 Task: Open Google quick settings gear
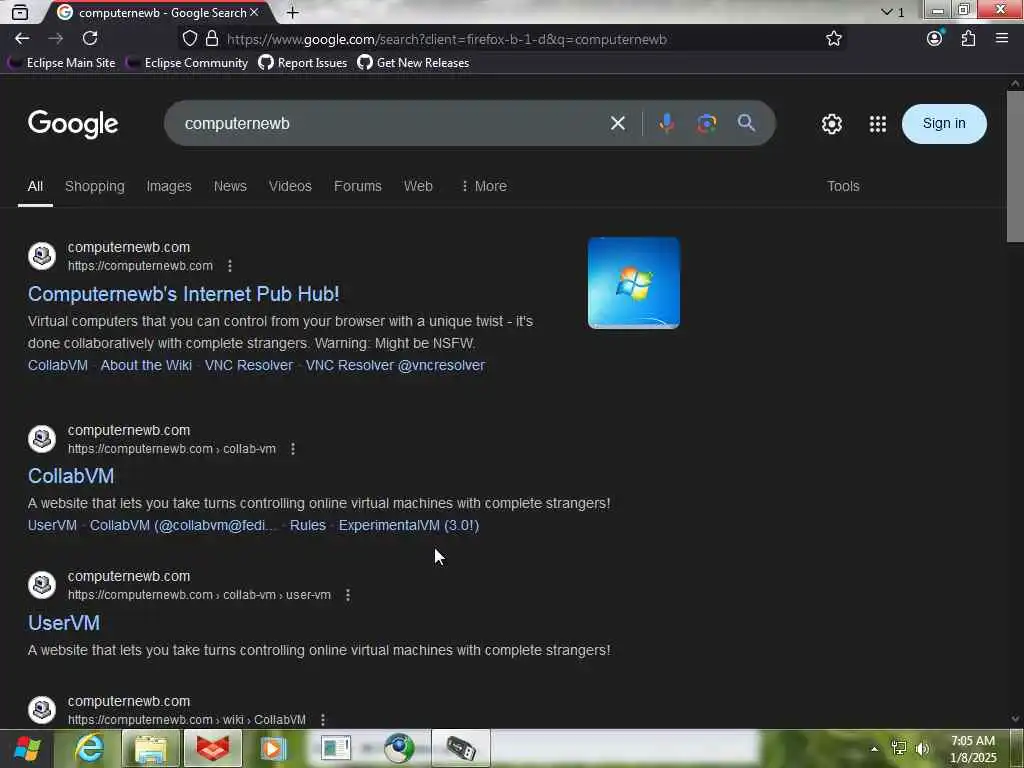coord(831,123)
